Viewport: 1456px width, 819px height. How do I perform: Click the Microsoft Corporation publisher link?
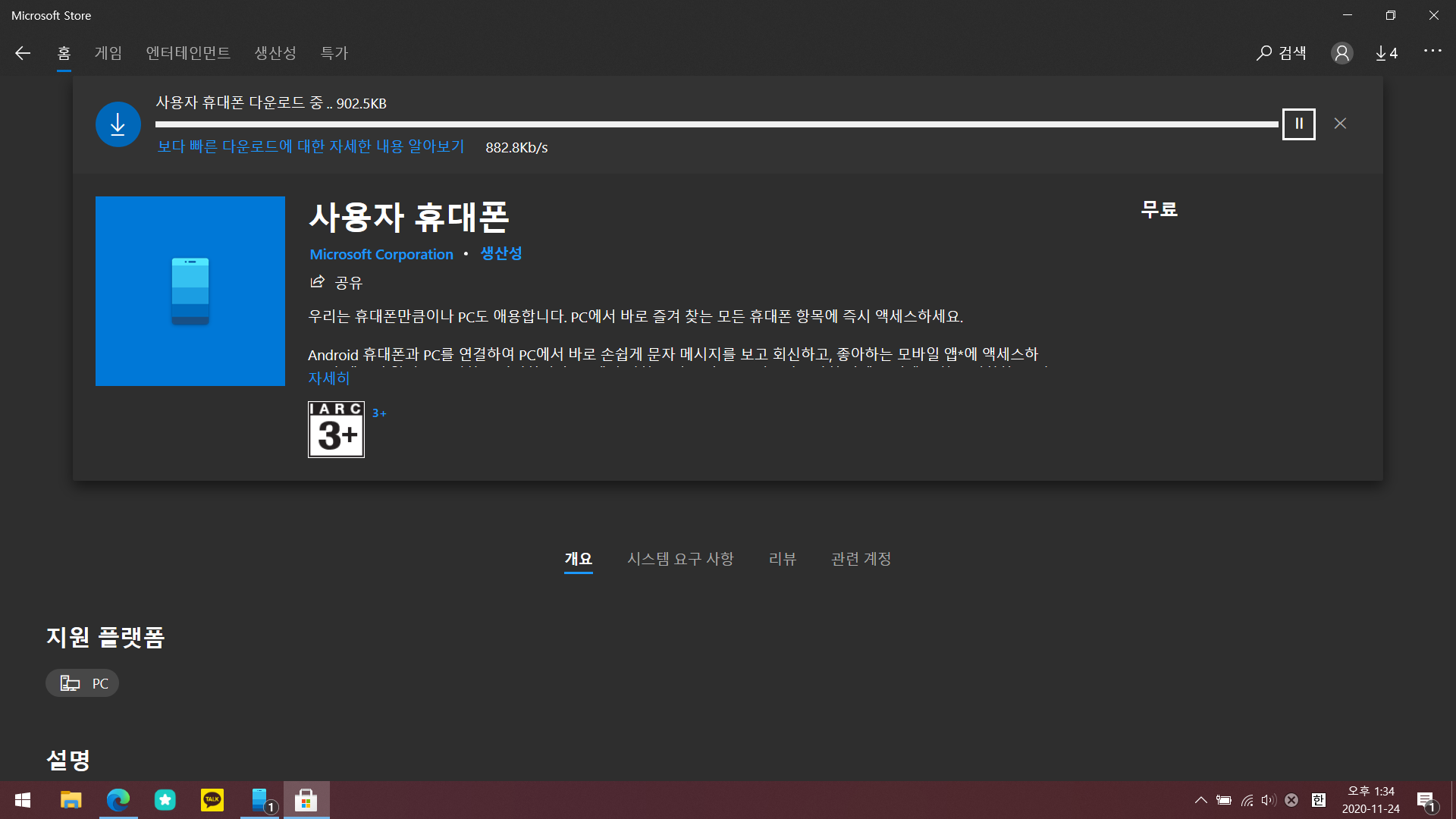(x=381, y=254)
